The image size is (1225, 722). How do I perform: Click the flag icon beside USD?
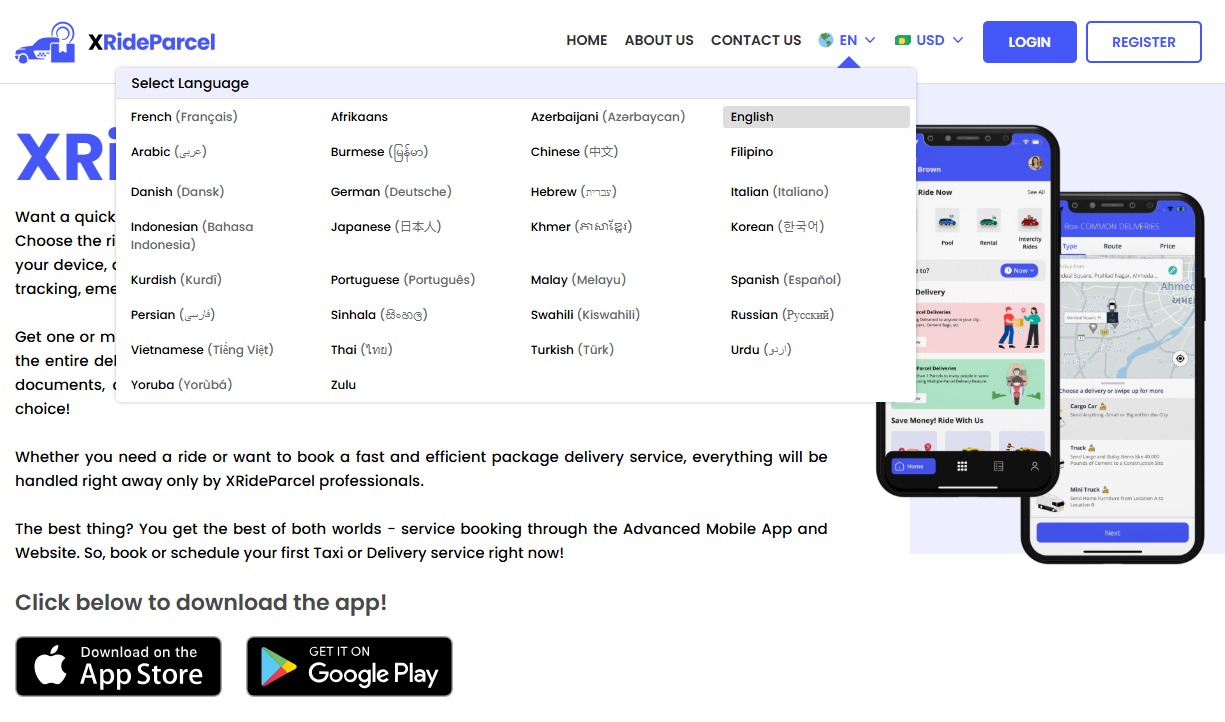[x=902, y=41]
